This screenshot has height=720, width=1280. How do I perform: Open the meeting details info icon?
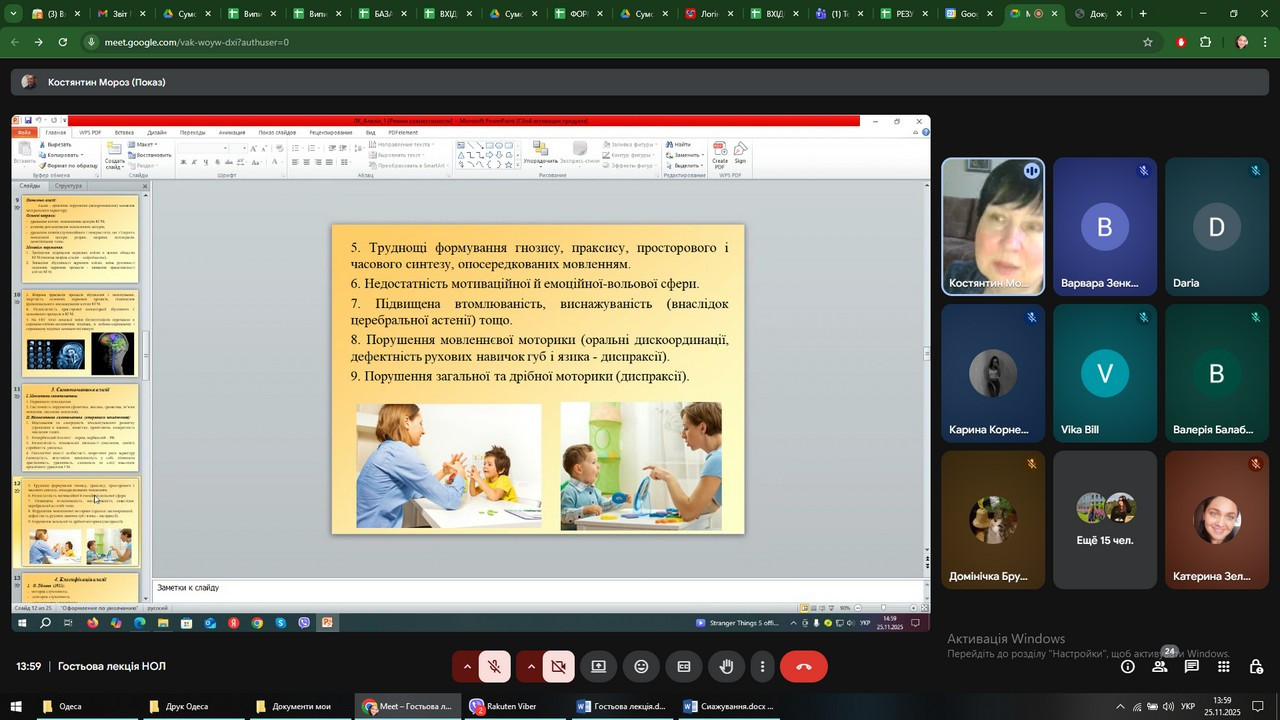coord(1127,666)
